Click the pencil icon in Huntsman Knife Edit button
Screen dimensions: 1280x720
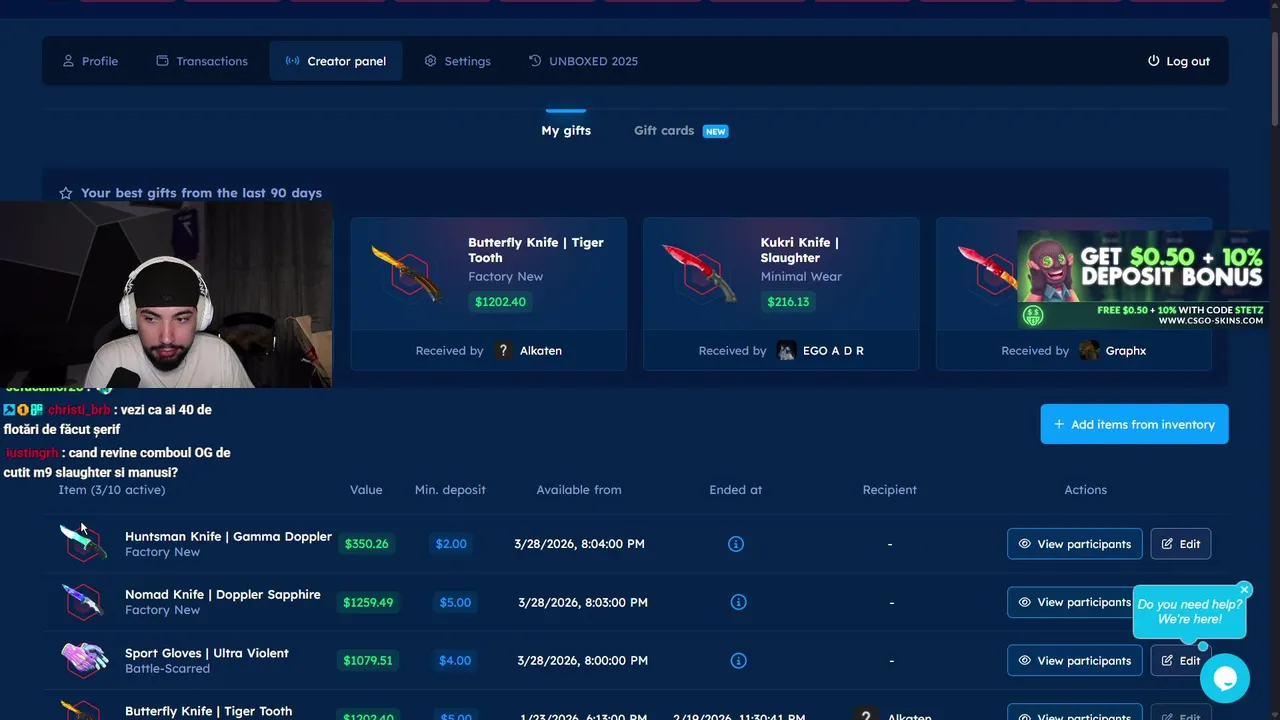[x=1167, y=544]
